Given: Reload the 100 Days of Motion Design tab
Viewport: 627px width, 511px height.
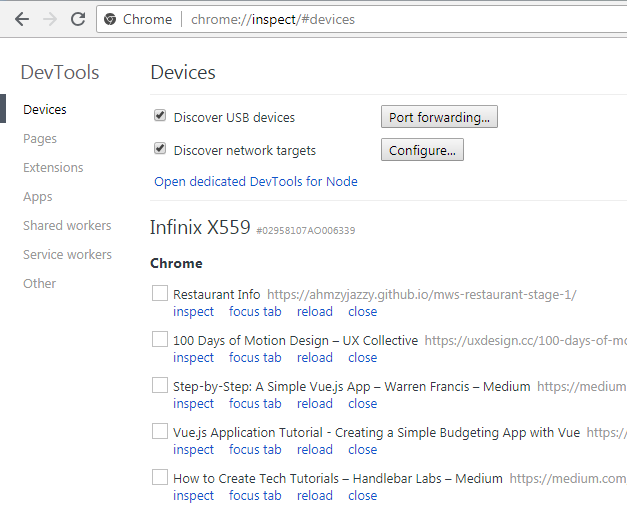Looking at the screenshot, I should [315, 357].
